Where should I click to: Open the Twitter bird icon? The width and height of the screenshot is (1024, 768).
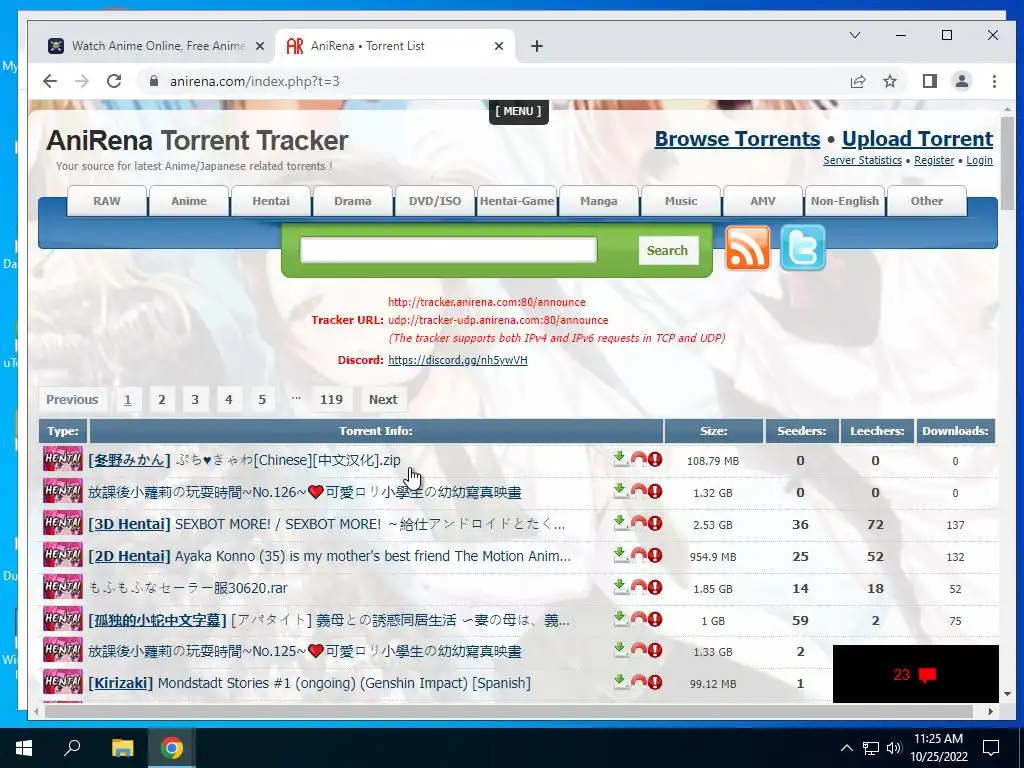coord(803,248)
